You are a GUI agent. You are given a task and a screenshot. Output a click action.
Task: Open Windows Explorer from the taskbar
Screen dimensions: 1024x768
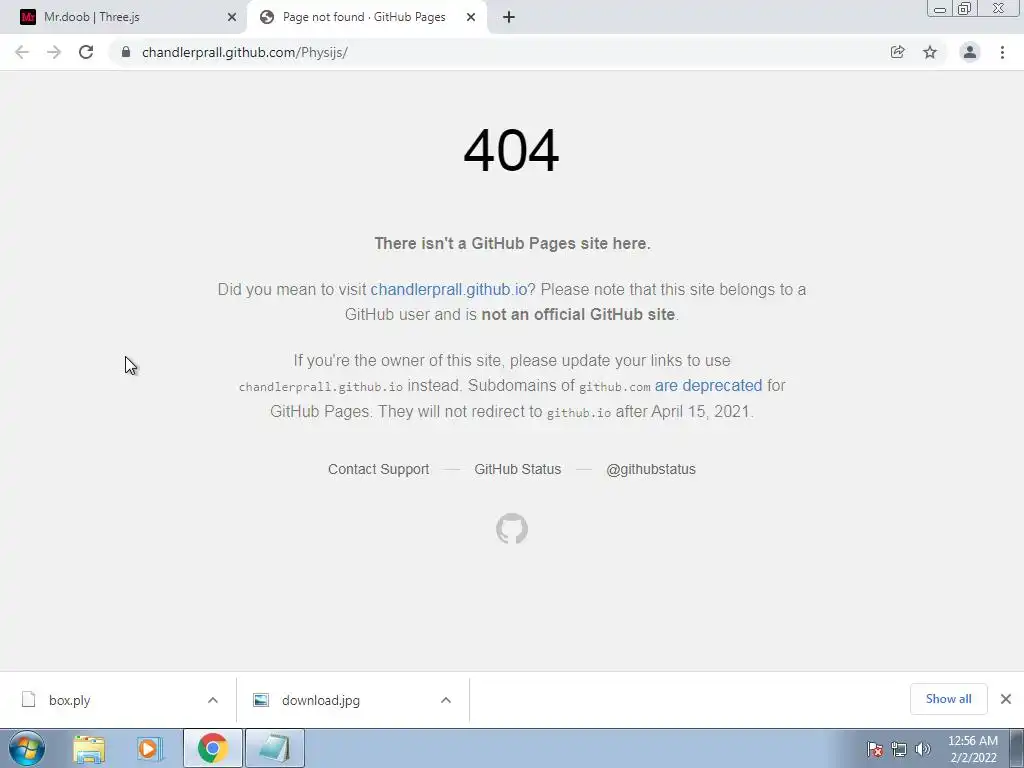point(89,748)
